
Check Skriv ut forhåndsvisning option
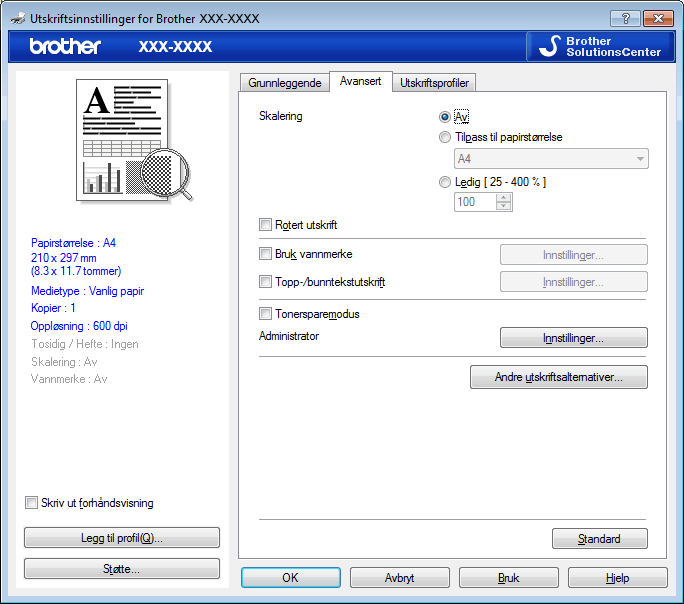click(31, 503)
